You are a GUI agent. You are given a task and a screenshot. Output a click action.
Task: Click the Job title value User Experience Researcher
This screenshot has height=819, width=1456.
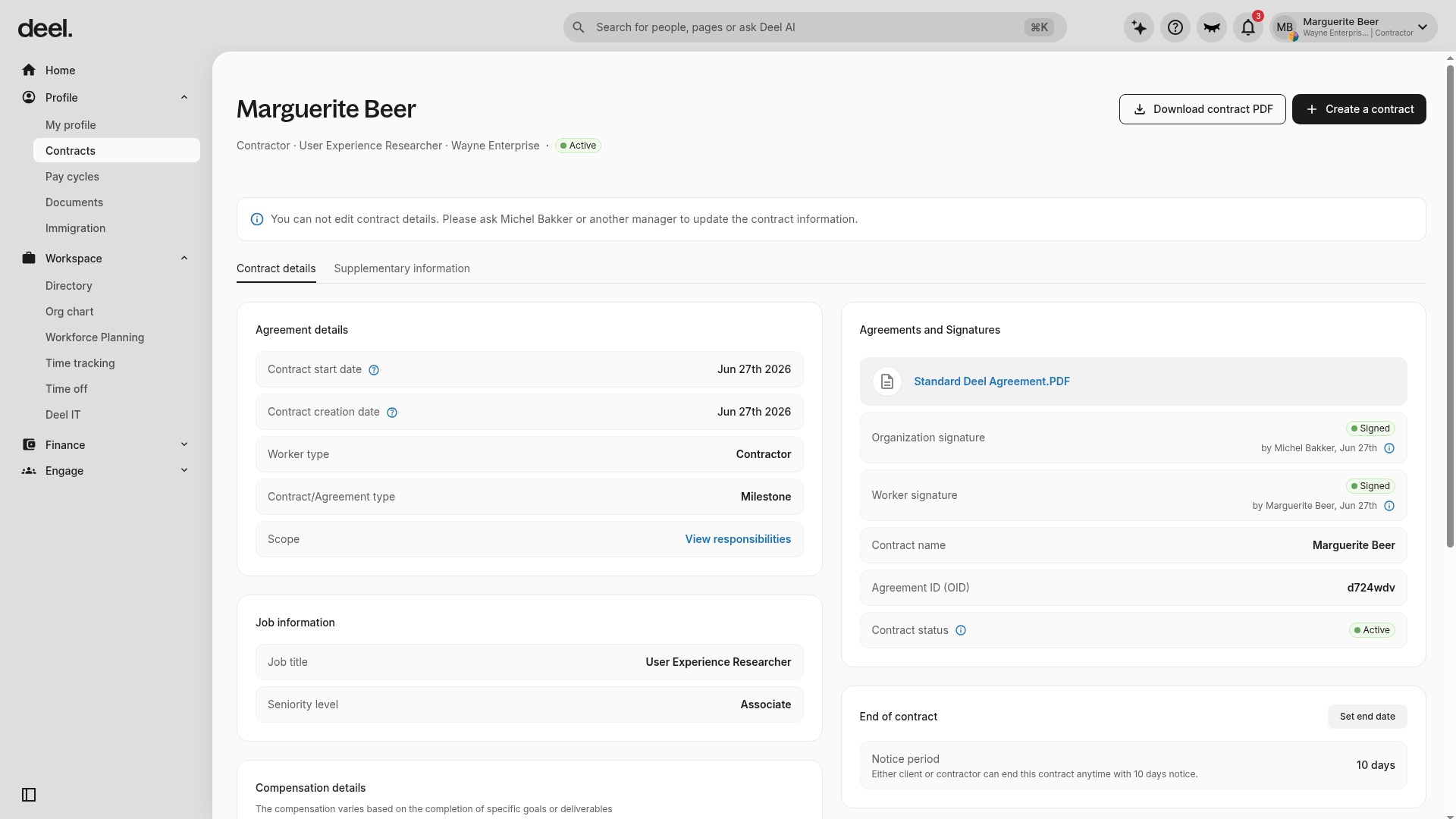[718, 662]
